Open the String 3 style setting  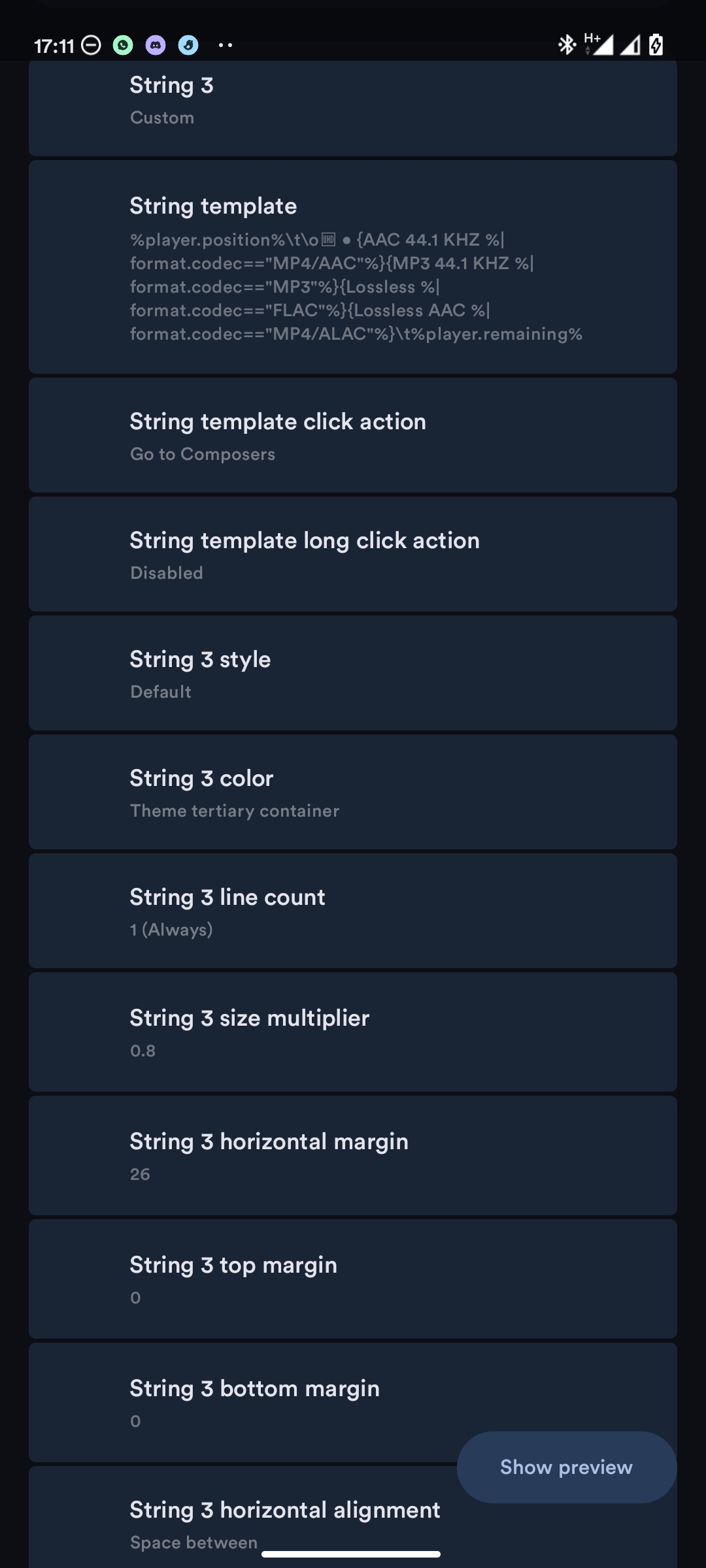tap(352, 674)
